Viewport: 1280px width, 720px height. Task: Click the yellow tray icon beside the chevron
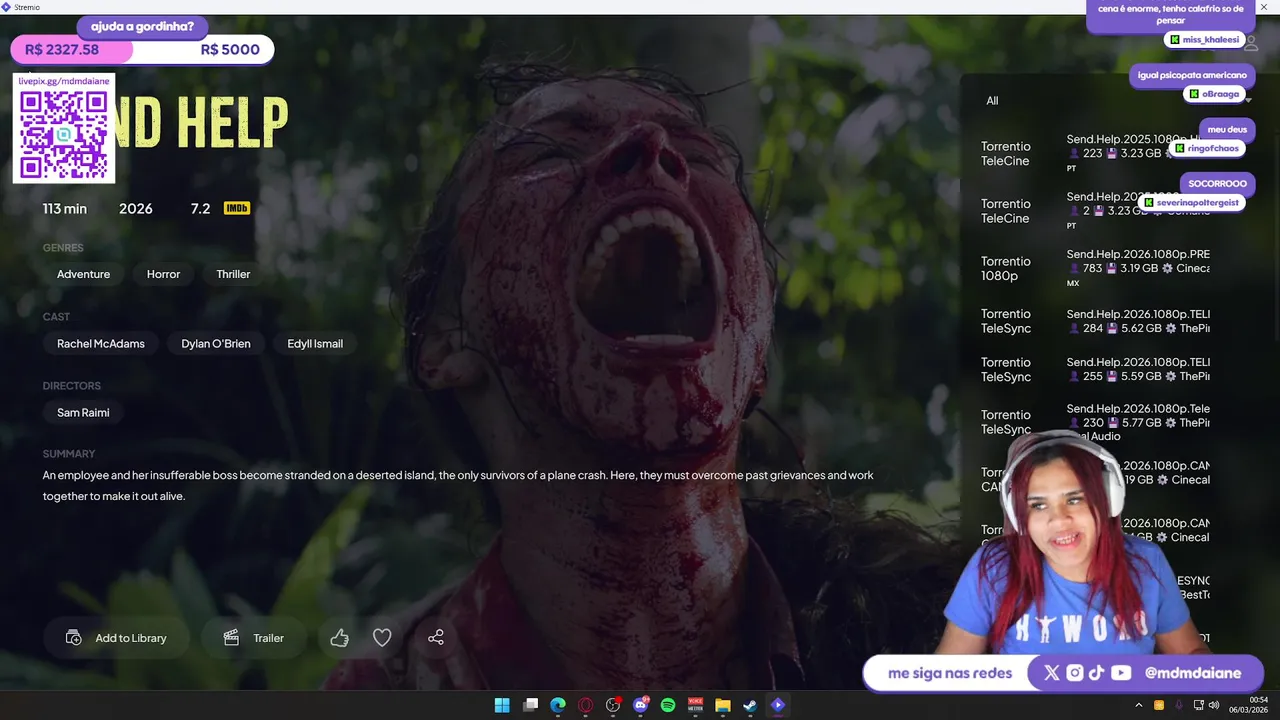(x=1159, y=705)
